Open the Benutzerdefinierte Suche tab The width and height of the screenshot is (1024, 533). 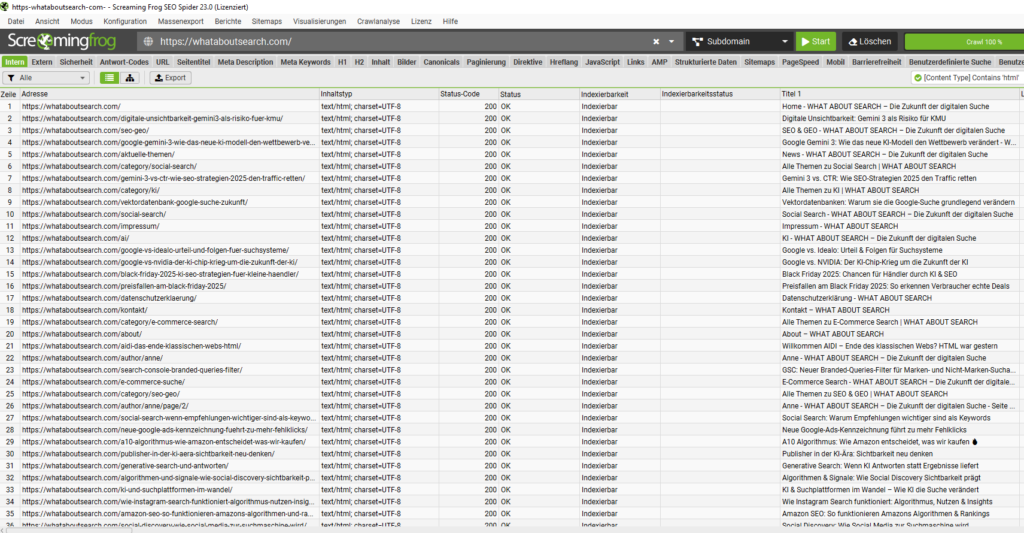pyautogui.click(x=950, y=62)
